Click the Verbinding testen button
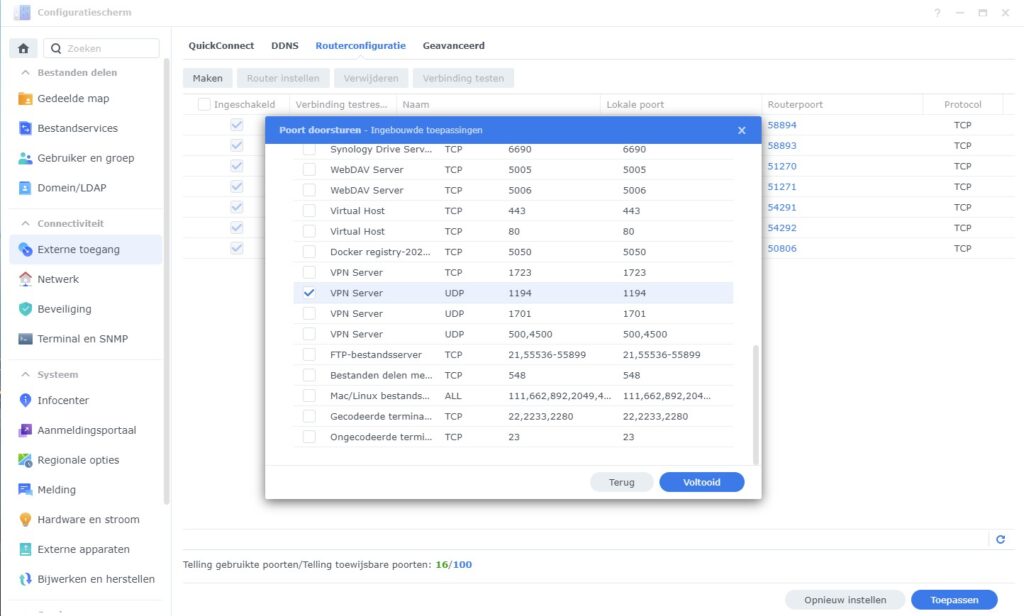The image size is (1024, 616). (463, 78)
